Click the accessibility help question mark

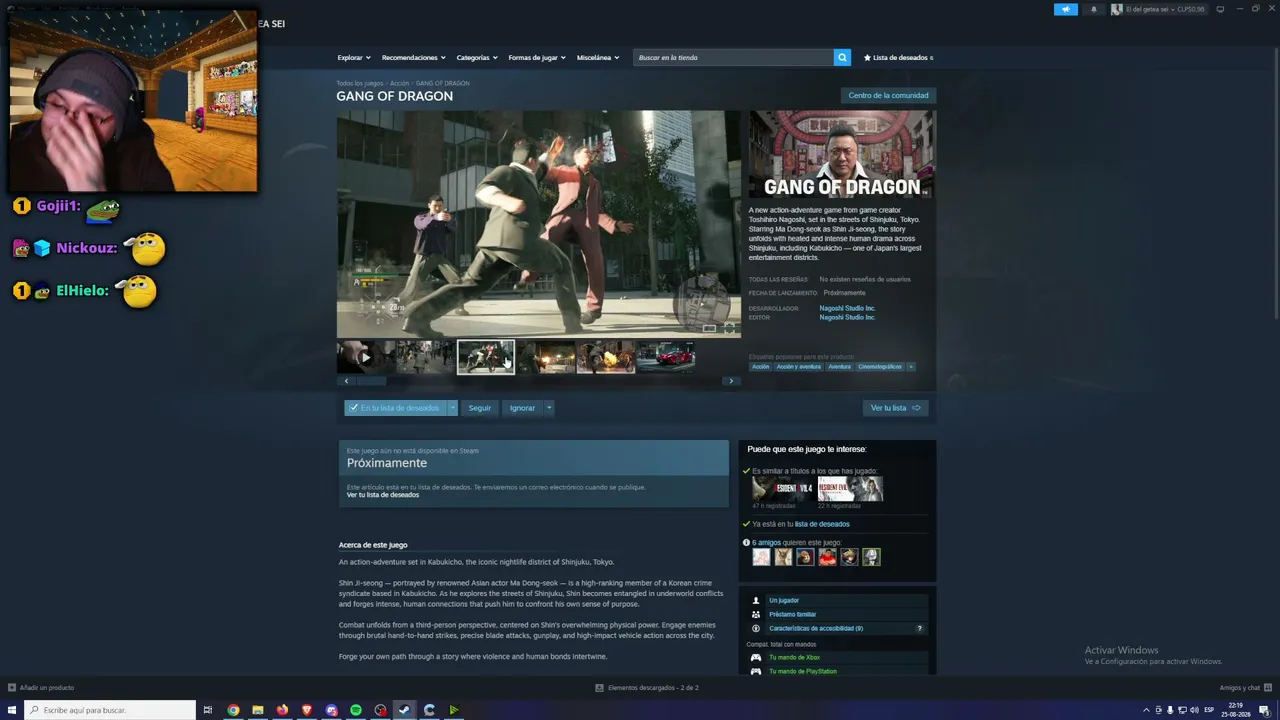pyautogui.click(x=919, y=628)
